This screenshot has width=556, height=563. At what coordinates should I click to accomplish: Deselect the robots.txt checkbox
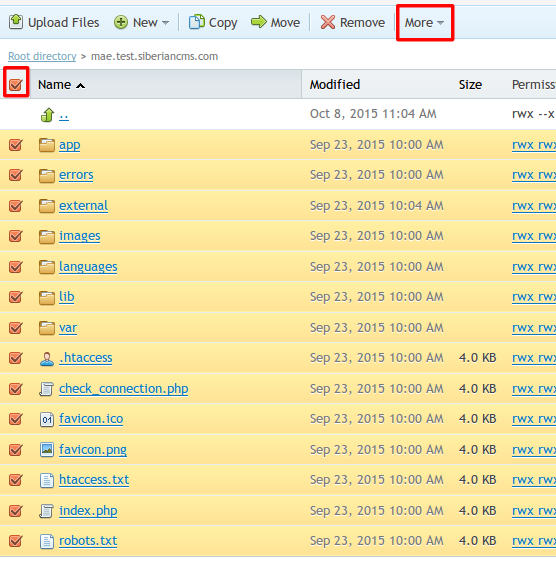point(16,541)
